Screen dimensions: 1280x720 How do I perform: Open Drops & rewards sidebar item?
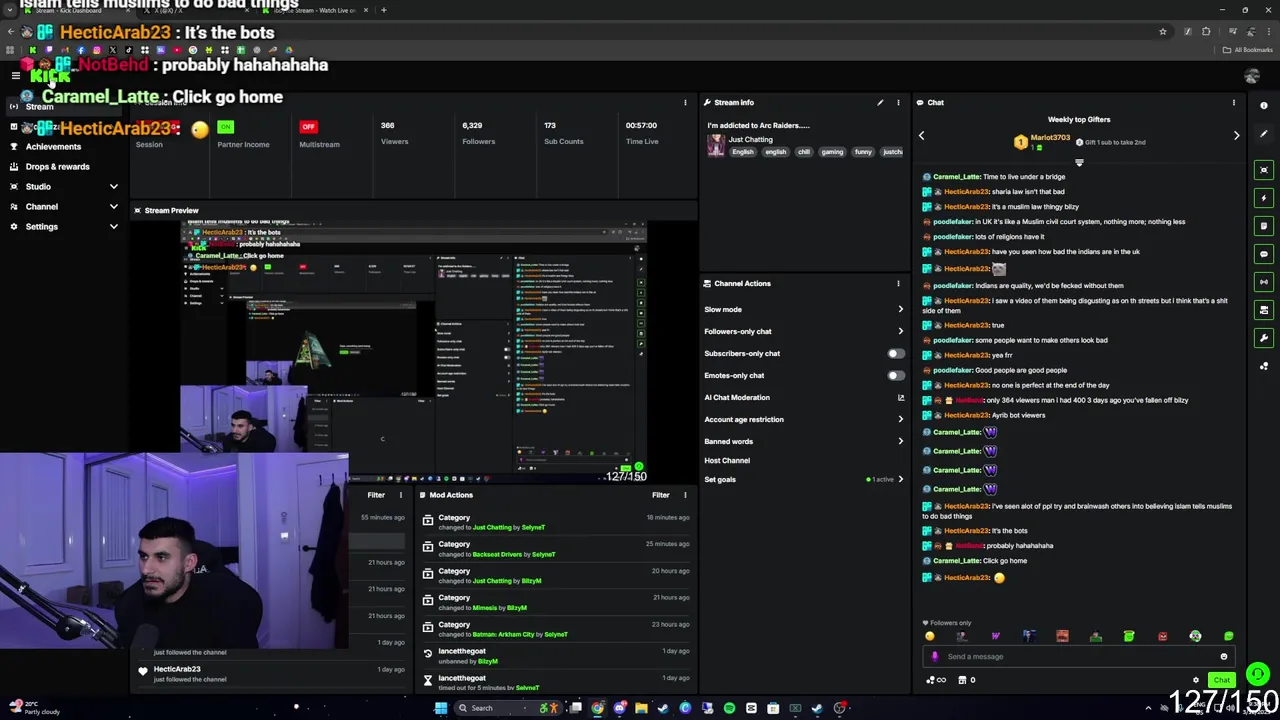57,167
